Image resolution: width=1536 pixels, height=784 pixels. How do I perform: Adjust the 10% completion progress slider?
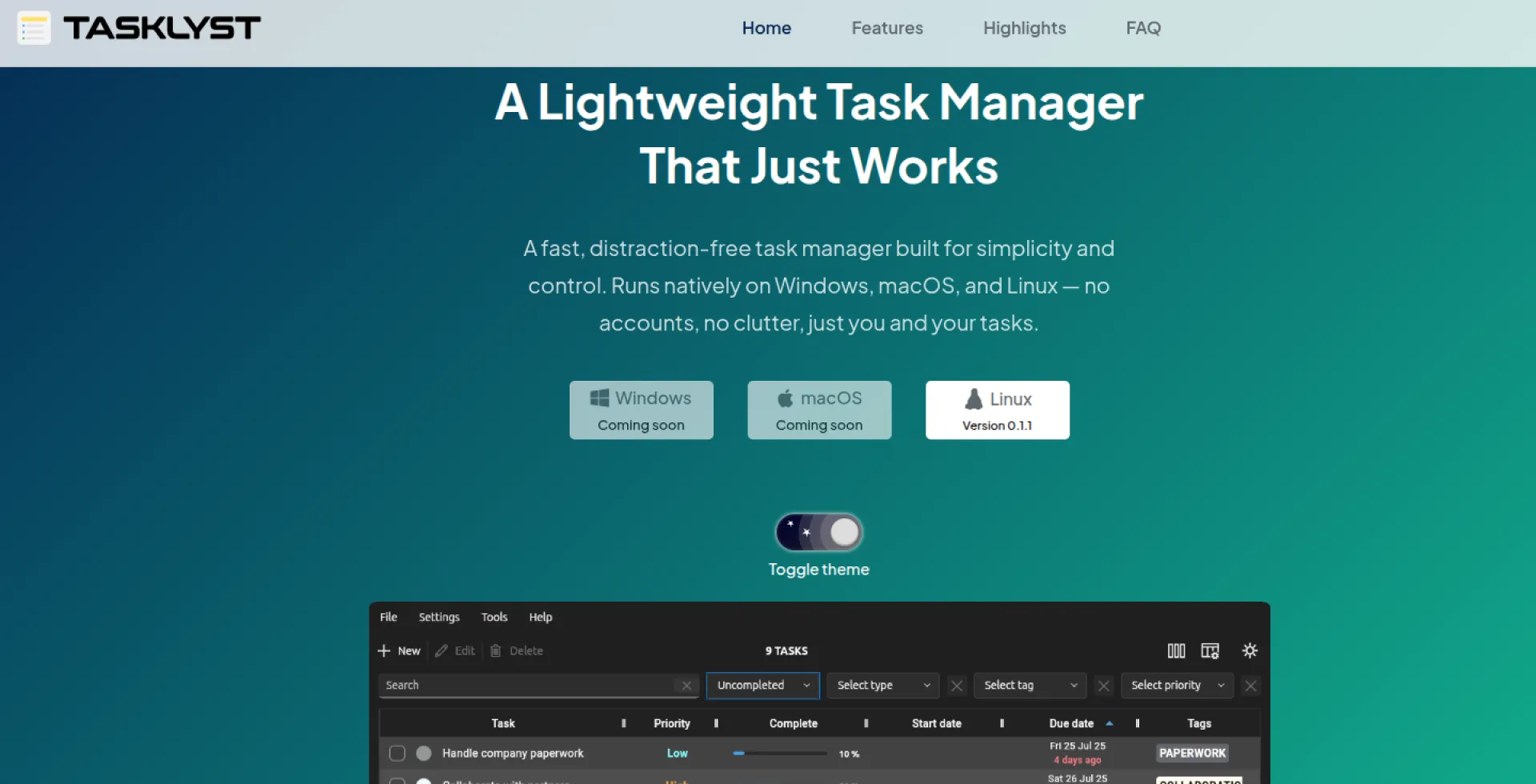pyautogui.click(x=780, y=754)
